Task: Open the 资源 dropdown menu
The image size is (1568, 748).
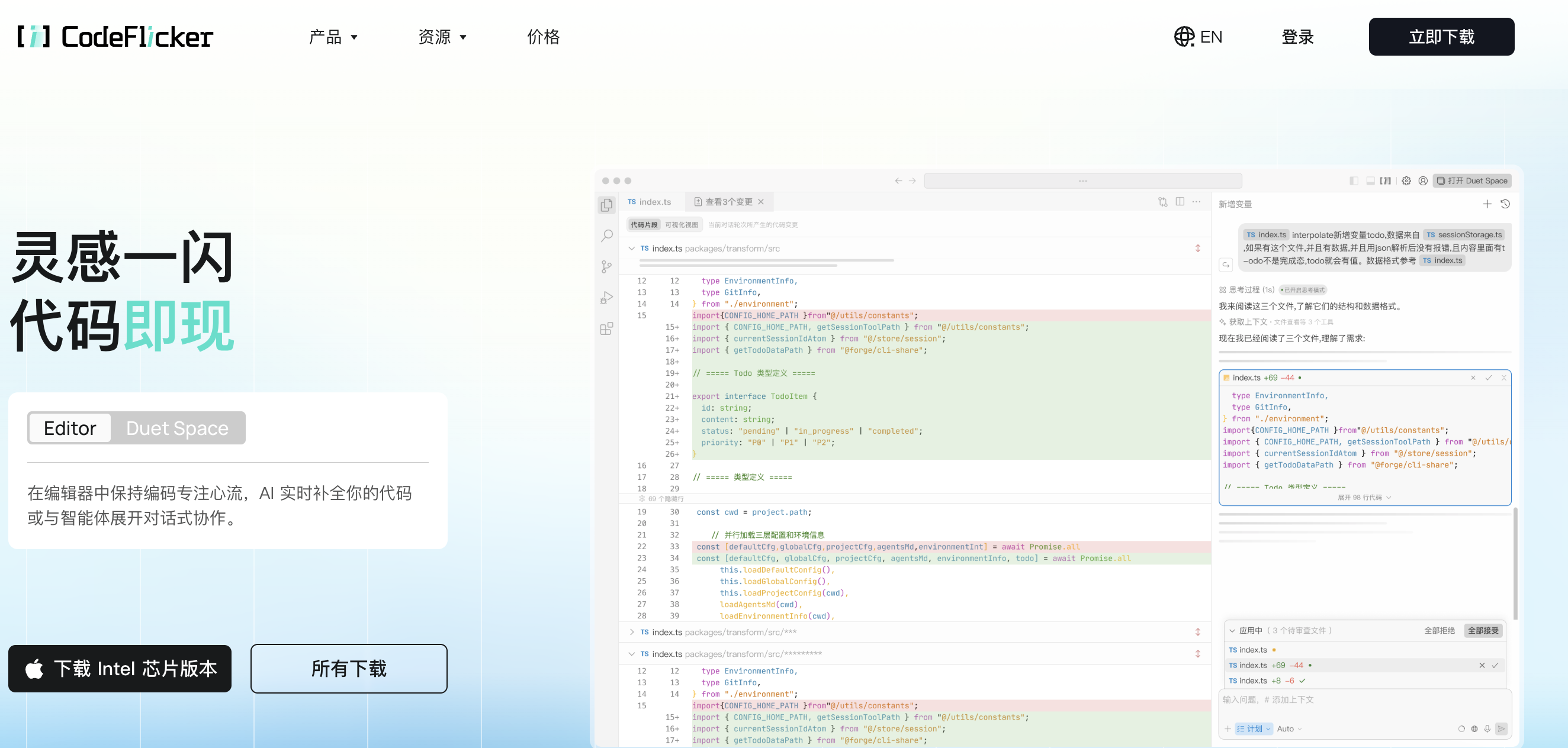Action: [442, 37]
